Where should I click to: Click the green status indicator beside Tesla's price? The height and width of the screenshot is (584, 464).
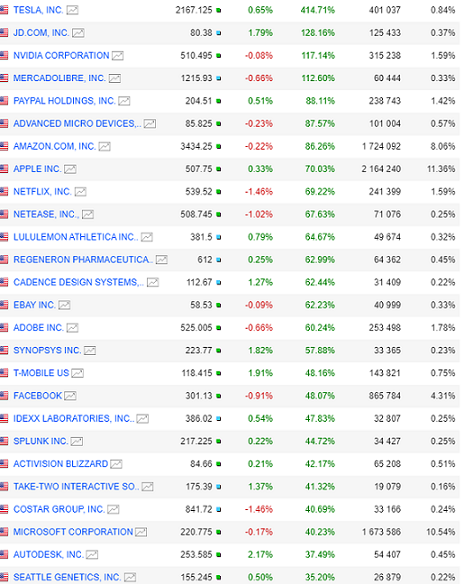click(x=219, y=10)
